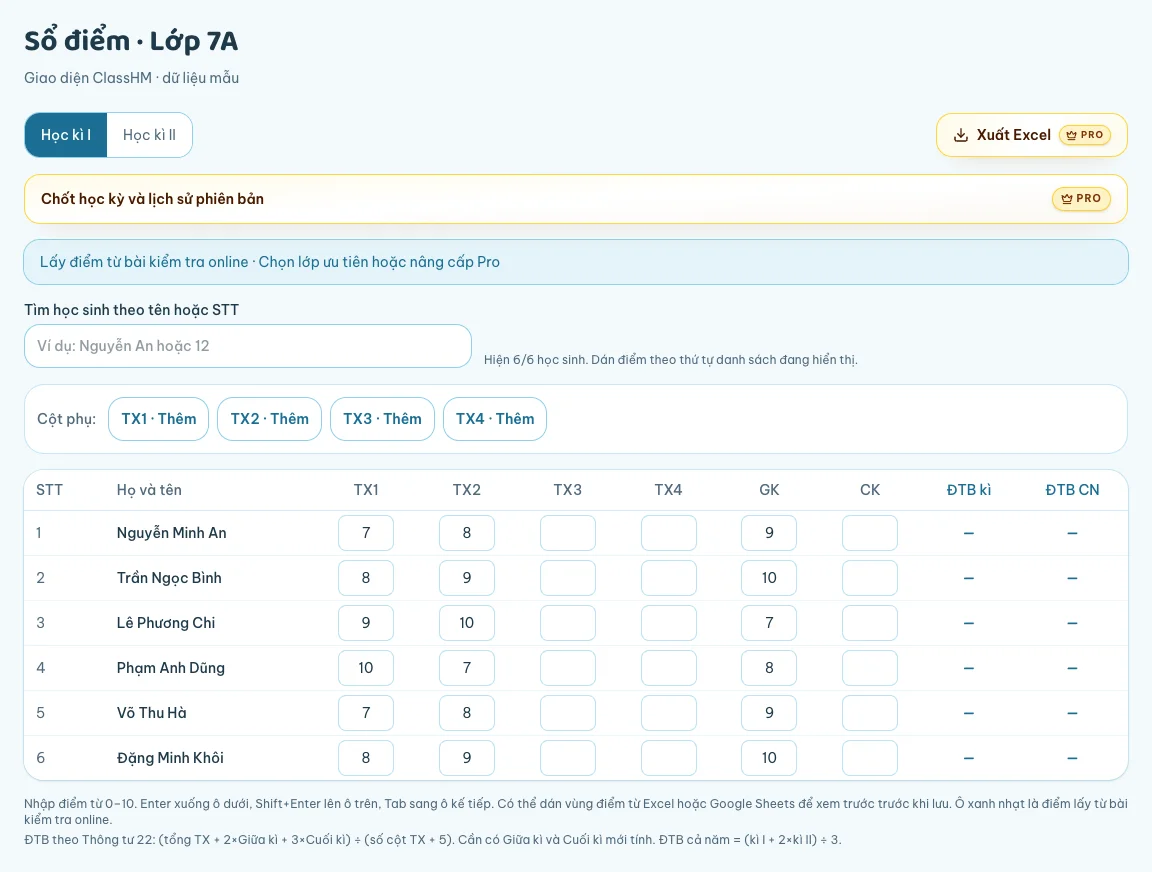
Task: Switch to the Học kì II tab
Action: pyautogui.click(x=149, y=135)
